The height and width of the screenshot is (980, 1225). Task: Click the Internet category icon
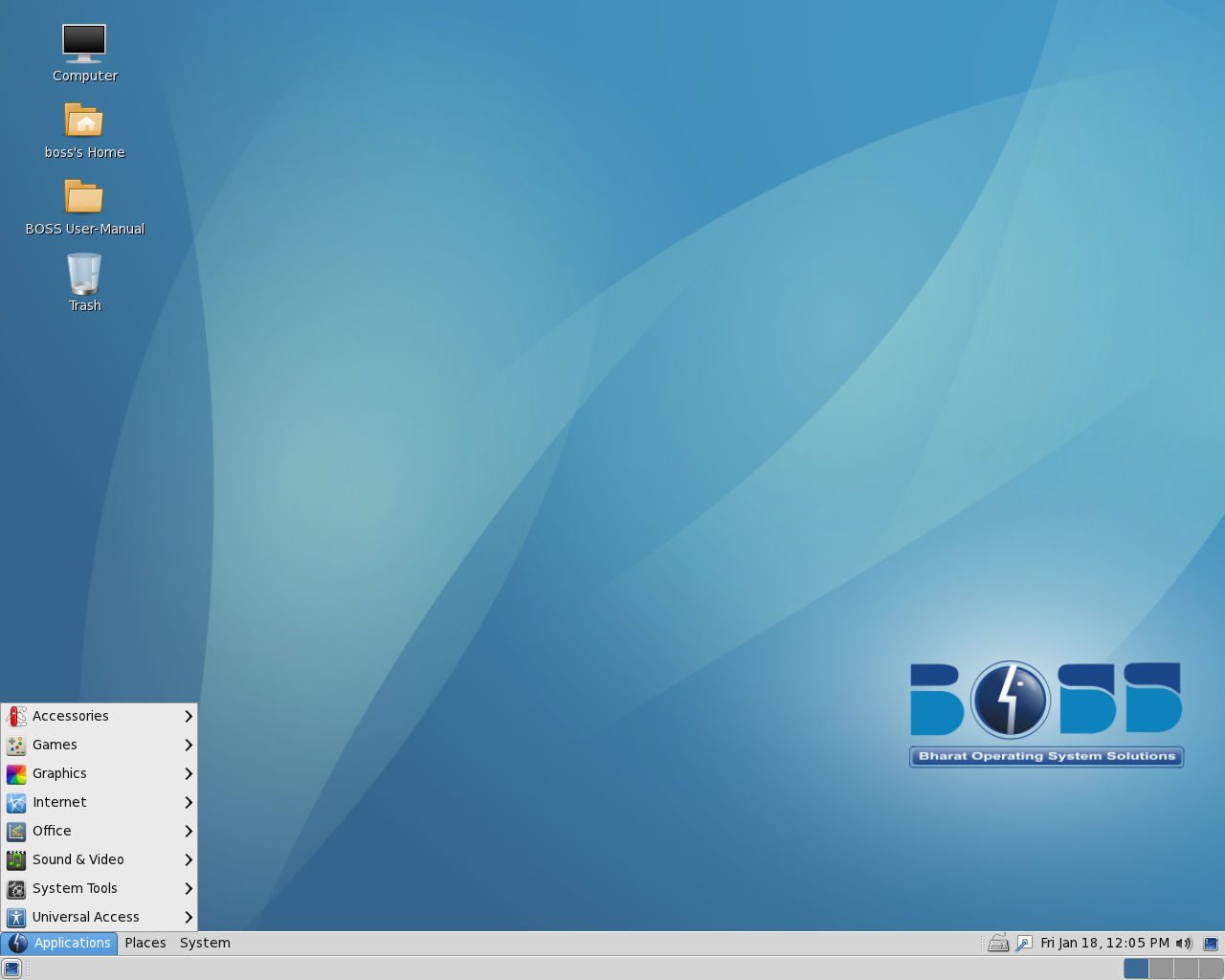coord(16,802)
